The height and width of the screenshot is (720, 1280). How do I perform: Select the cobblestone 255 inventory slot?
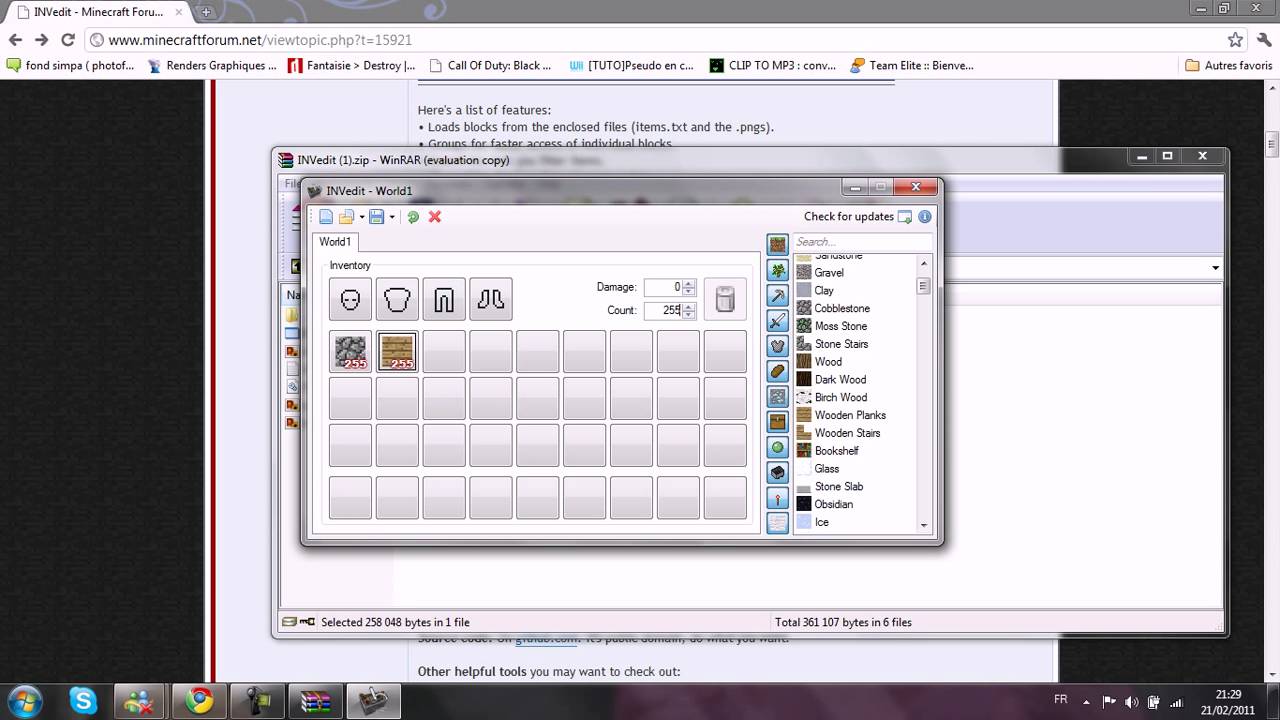(350, 352)
